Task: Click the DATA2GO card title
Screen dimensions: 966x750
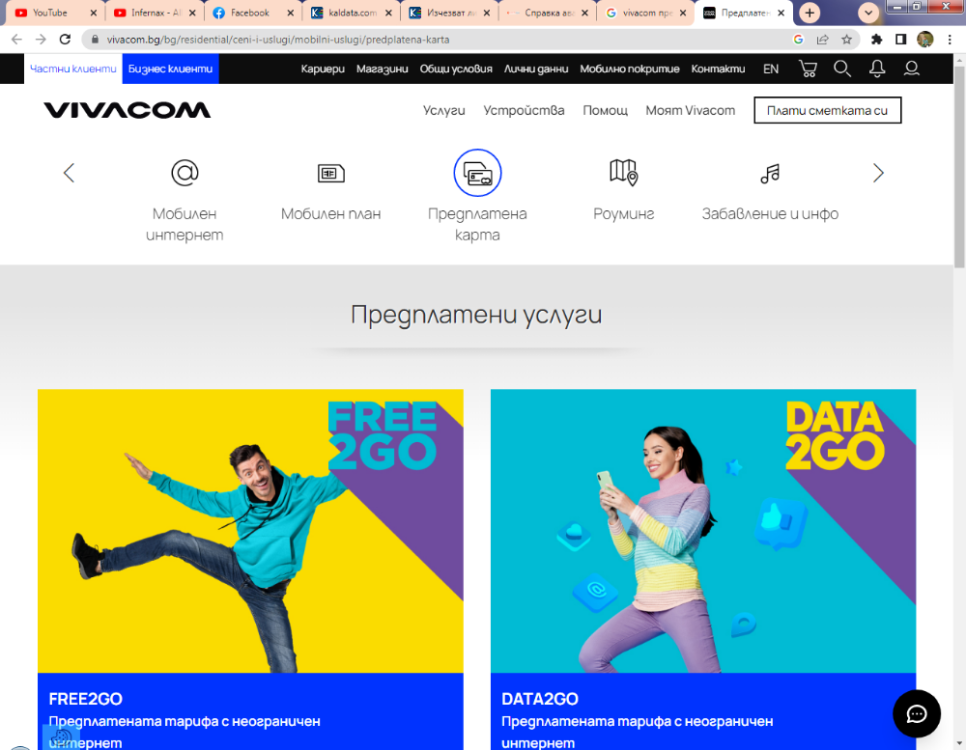Action: coord(540,699)
